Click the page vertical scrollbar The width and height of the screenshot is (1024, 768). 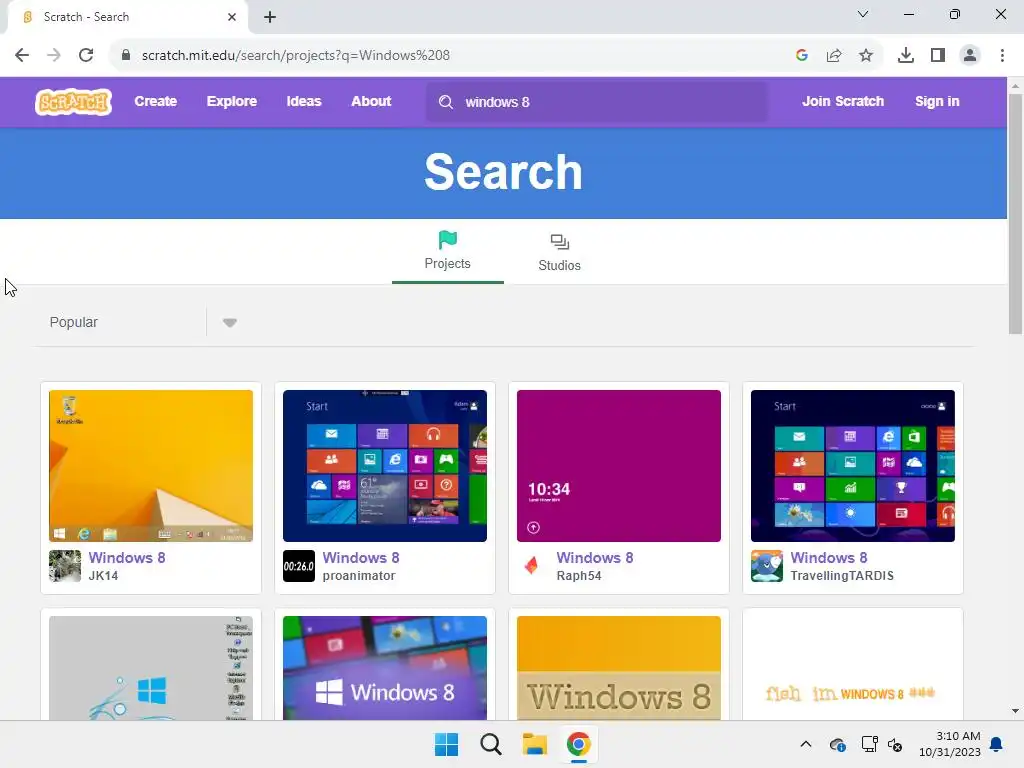[x=1015, y=214]
